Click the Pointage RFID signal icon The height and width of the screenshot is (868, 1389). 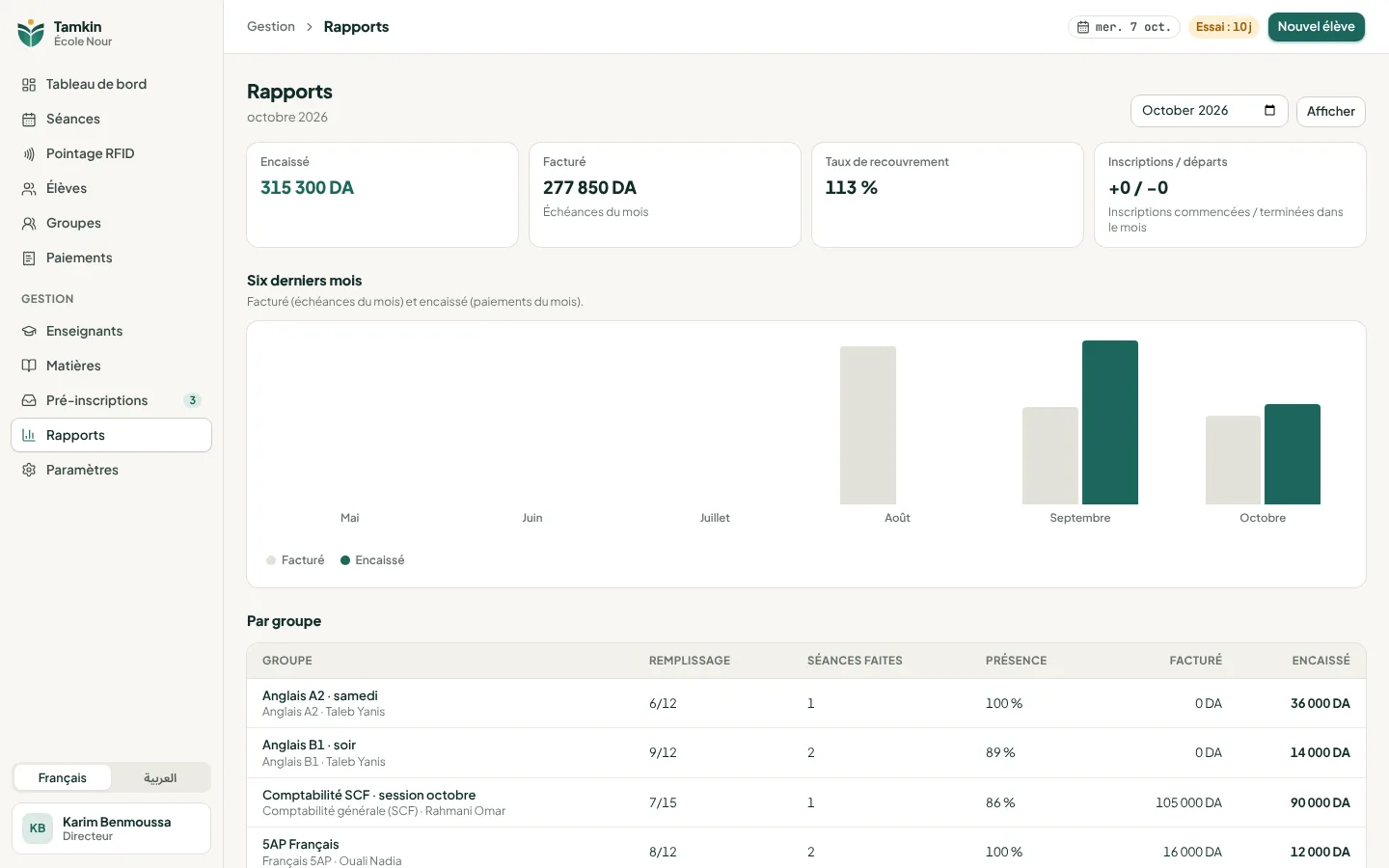tap(29, 154)
